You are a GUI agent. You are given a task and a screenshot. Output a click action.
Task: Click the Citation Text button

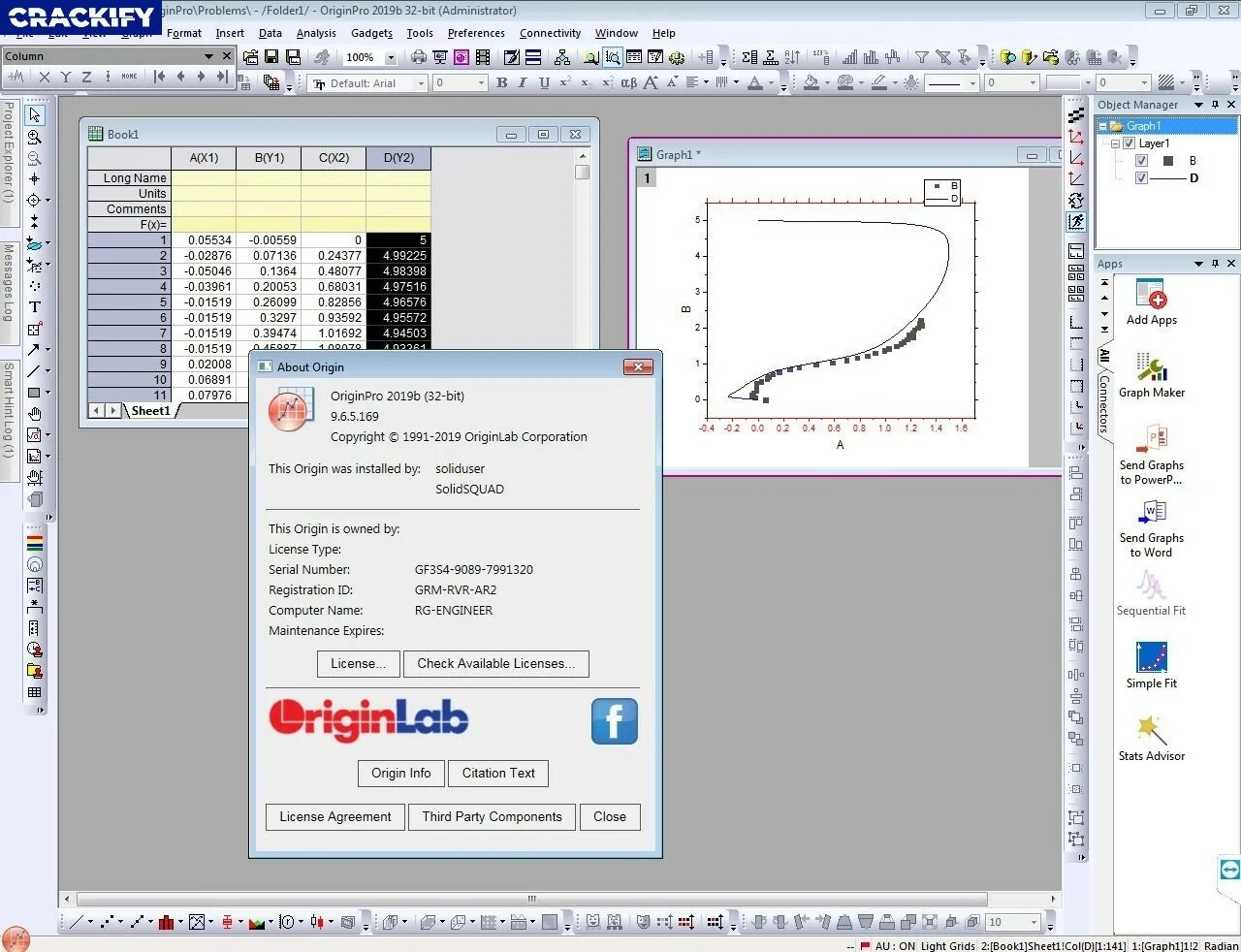pos(498,774)
